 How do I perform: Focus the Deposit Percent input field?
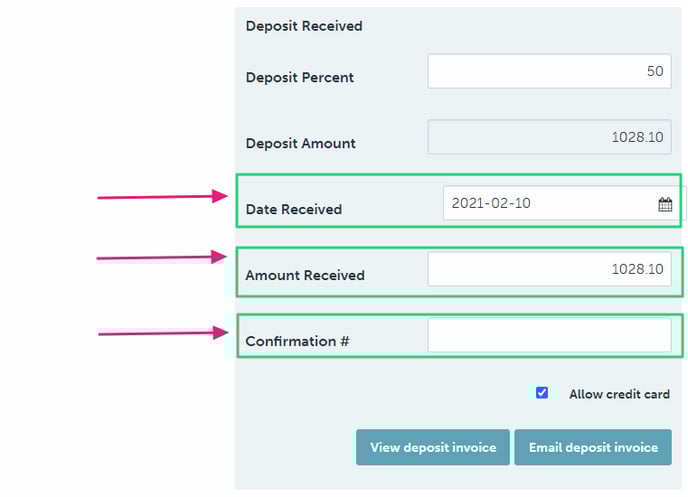(549, 72)
